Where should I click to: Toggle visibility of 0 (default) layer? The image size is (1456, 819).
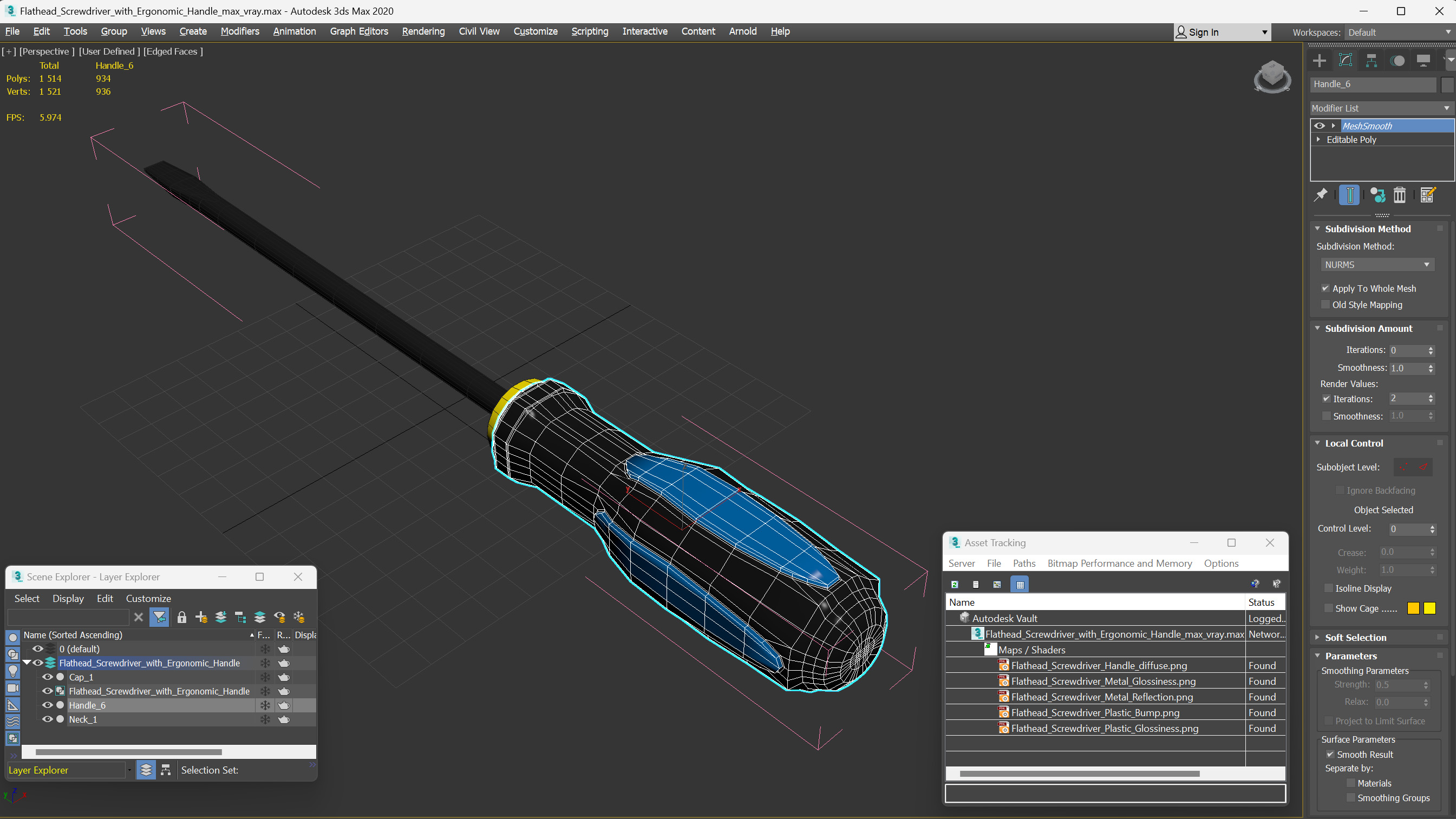pos(37,649)
